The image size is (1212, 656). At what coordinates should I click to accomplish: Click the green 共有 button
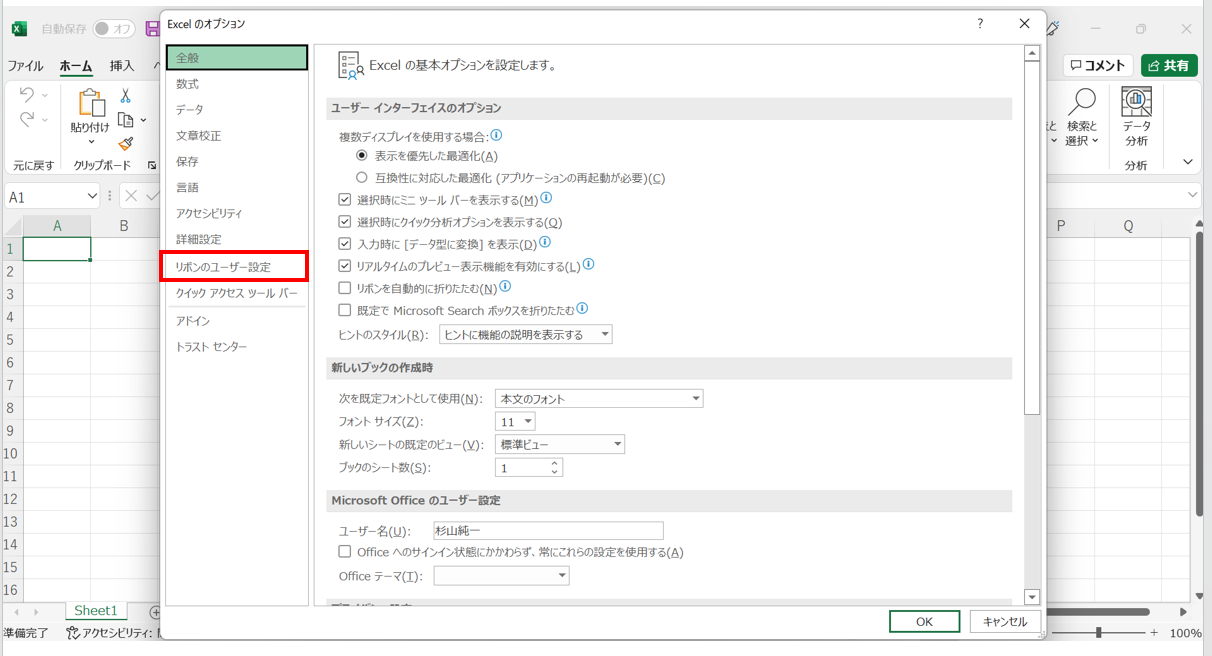point(1169,65)
